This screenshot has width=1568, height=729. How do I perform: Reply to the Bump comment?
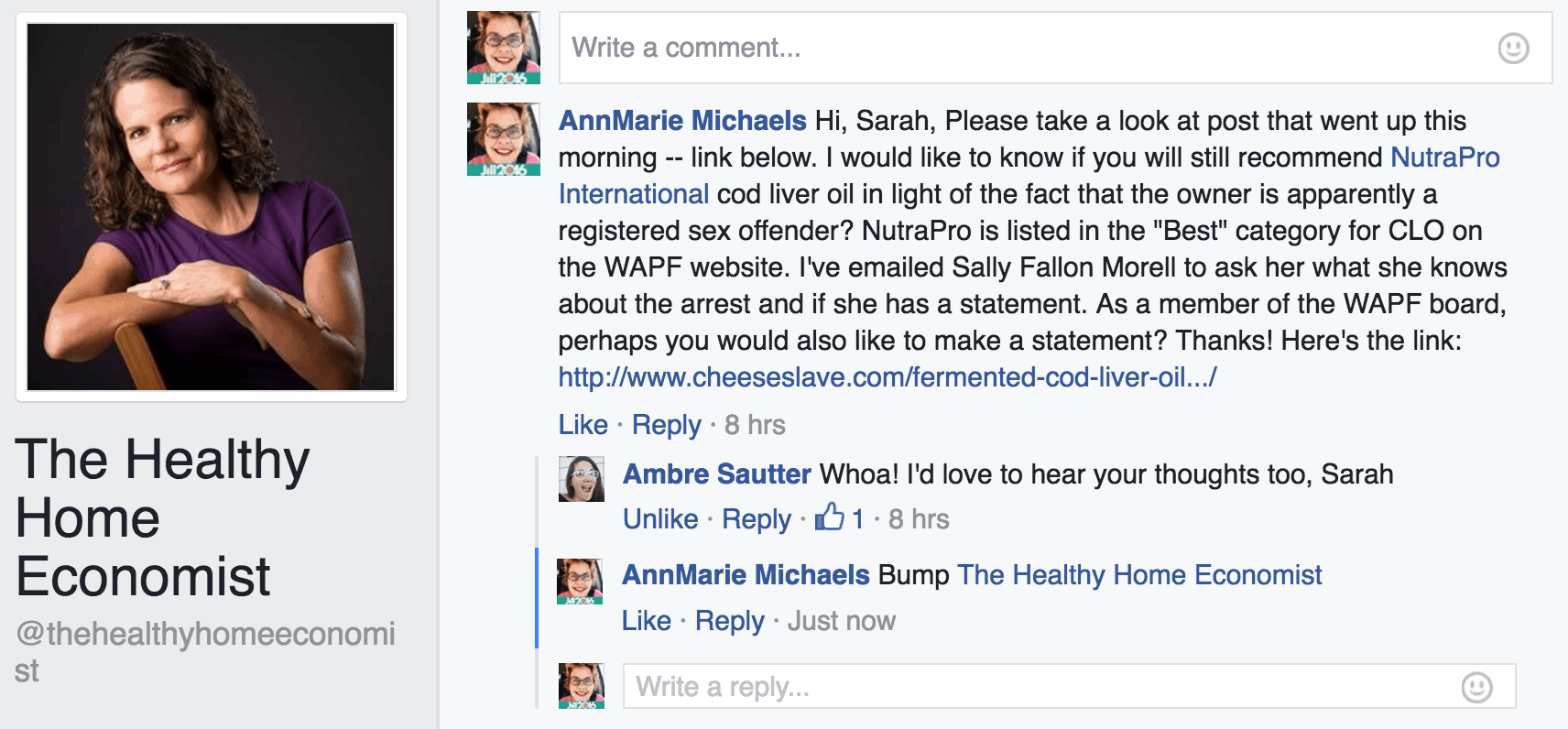730,621
